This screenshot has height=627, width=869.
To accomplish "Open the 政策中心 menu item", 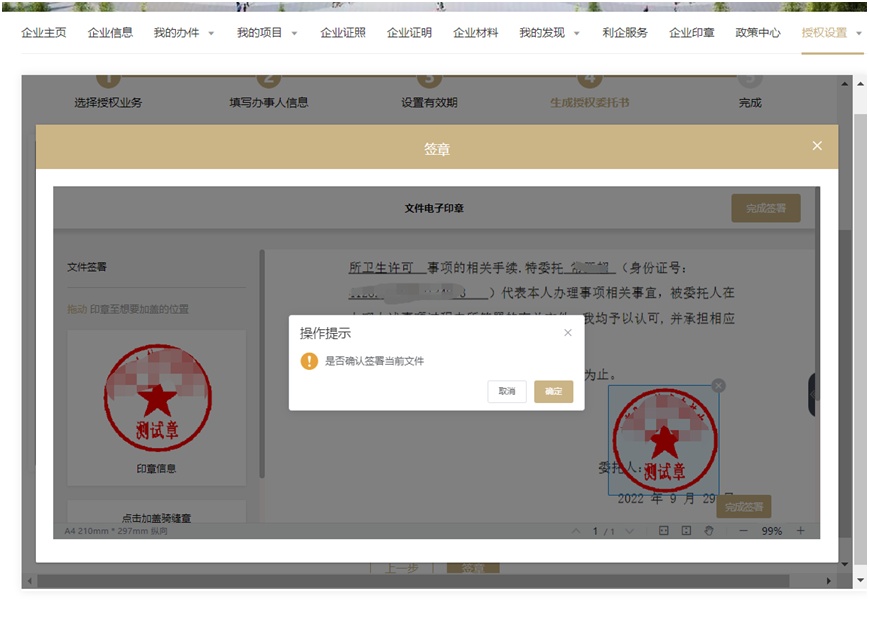I will pyautogui.click(x=757, y=33).
